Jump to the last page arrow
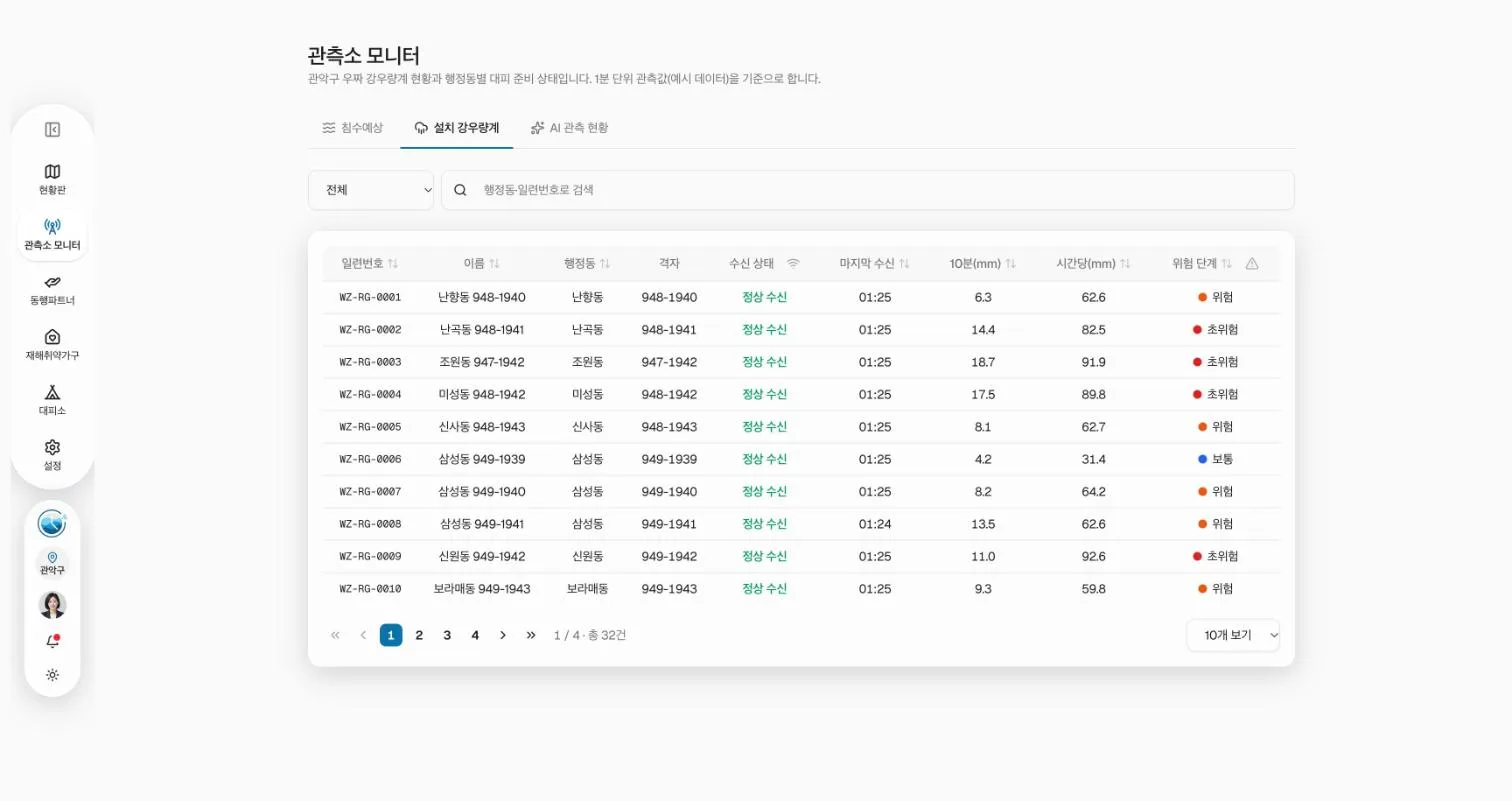The width and height of the screenshot is (1512, 801). pyautogui.click(x=531, y=635)
